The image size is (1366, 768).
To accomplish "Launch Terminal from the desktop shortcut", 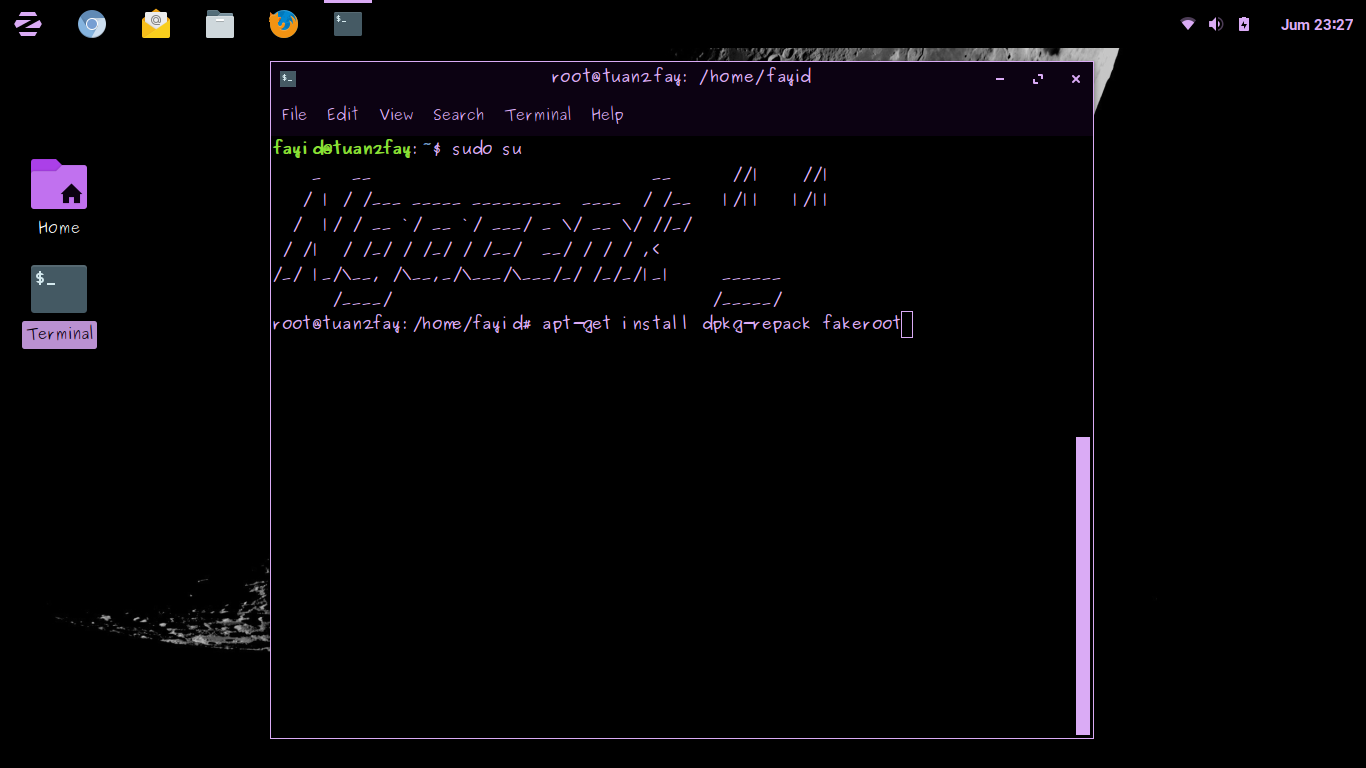I will (x=58, y=289).
